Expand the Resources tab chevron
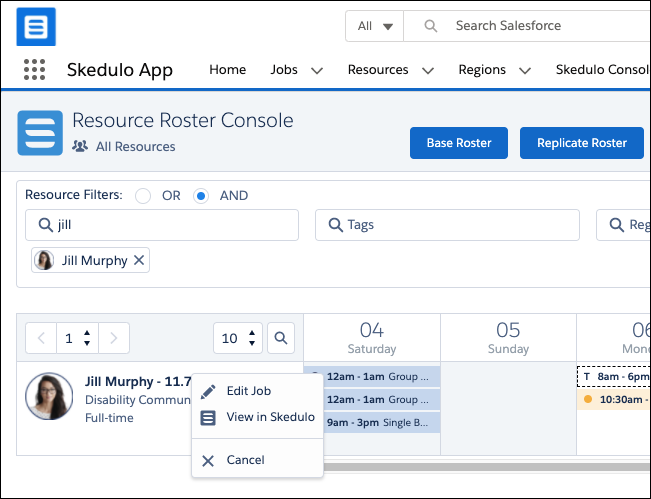This screenshot has width=651, height=499. pos(428,71)
